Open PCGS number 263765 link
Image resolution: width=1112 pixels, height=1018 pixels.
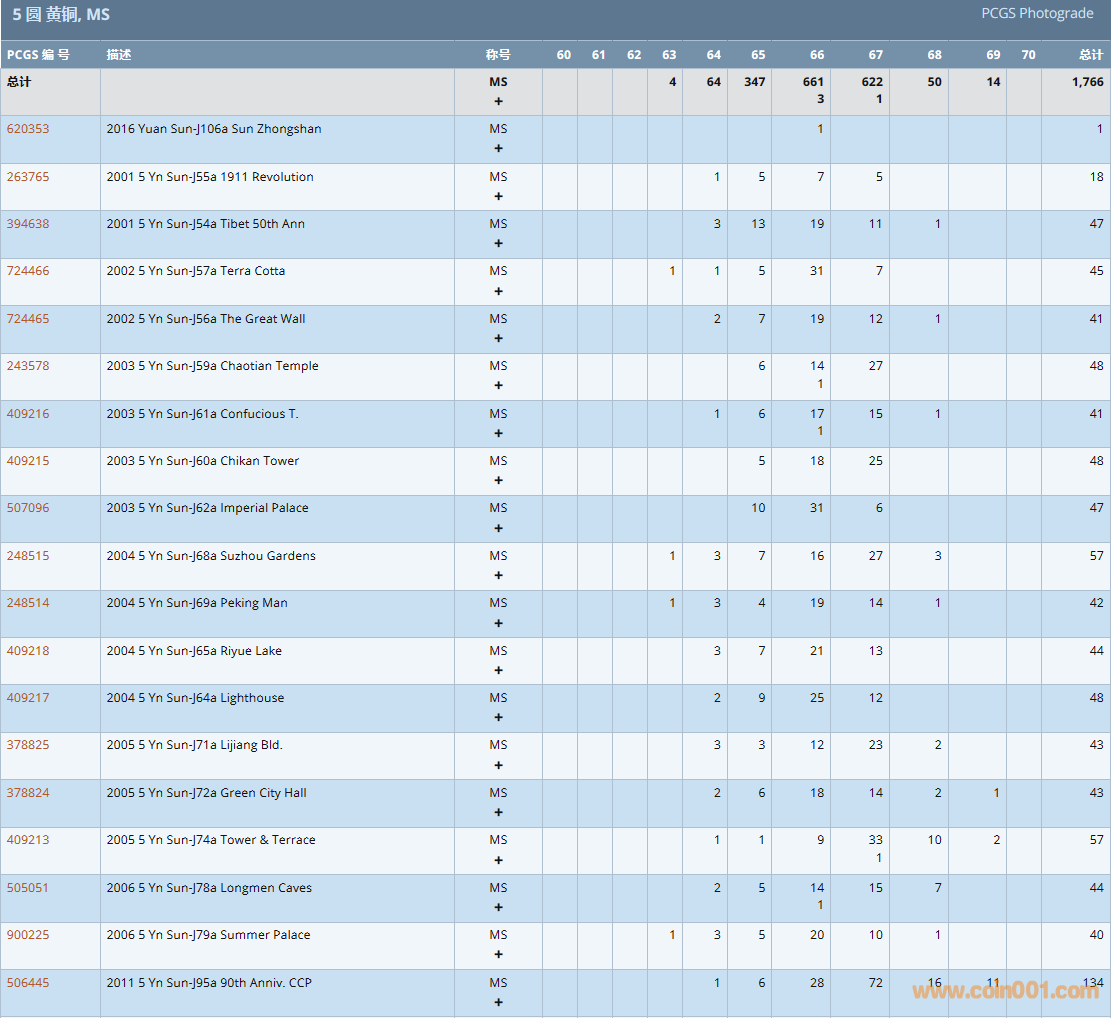click(28, 177)
